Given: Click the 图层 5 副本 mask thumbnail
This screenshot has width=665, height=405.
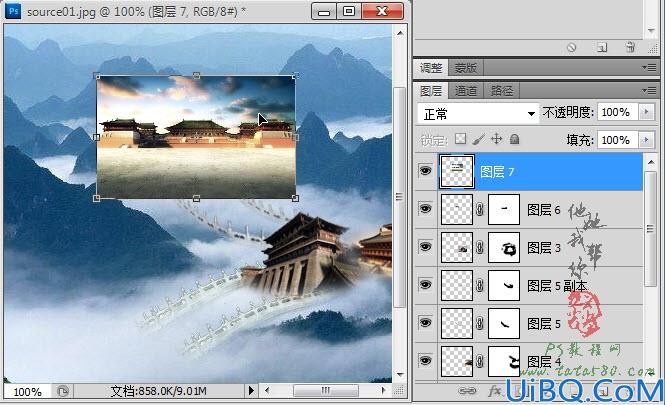Looking at the screenshot, I should coord(504,285).
